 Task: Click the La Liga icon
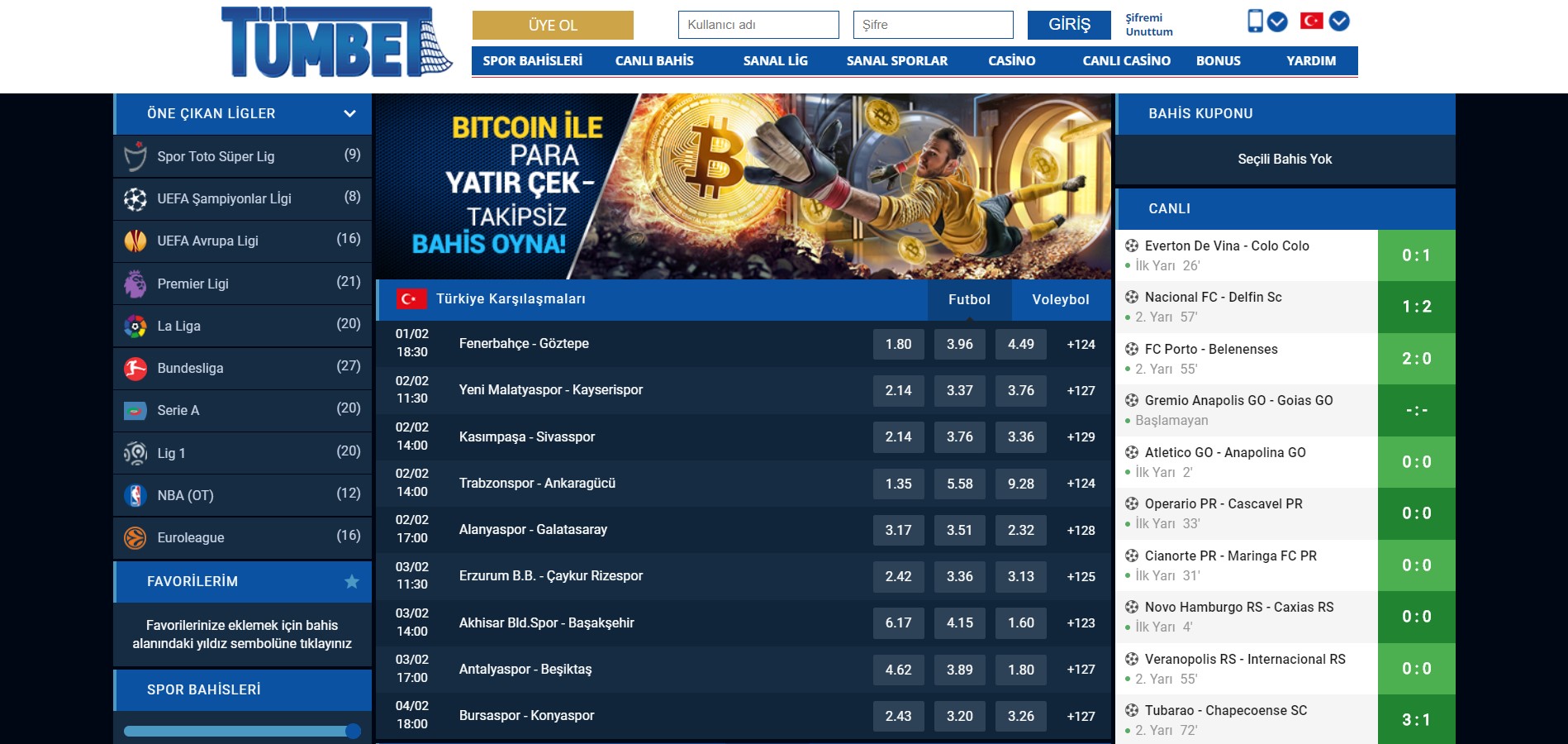tap(135, 326)
